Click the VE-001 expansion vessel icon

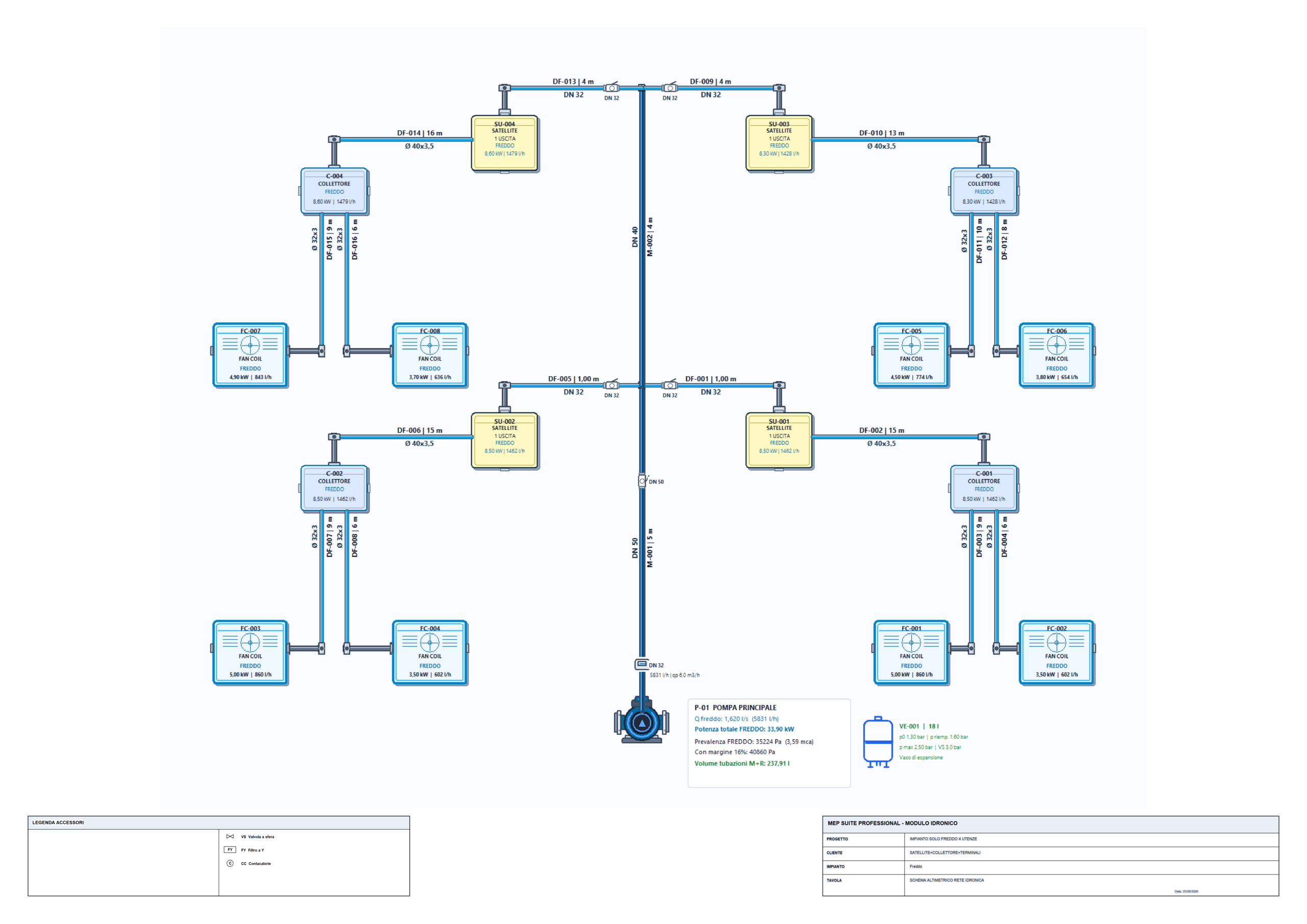click(x=878, y=742)
